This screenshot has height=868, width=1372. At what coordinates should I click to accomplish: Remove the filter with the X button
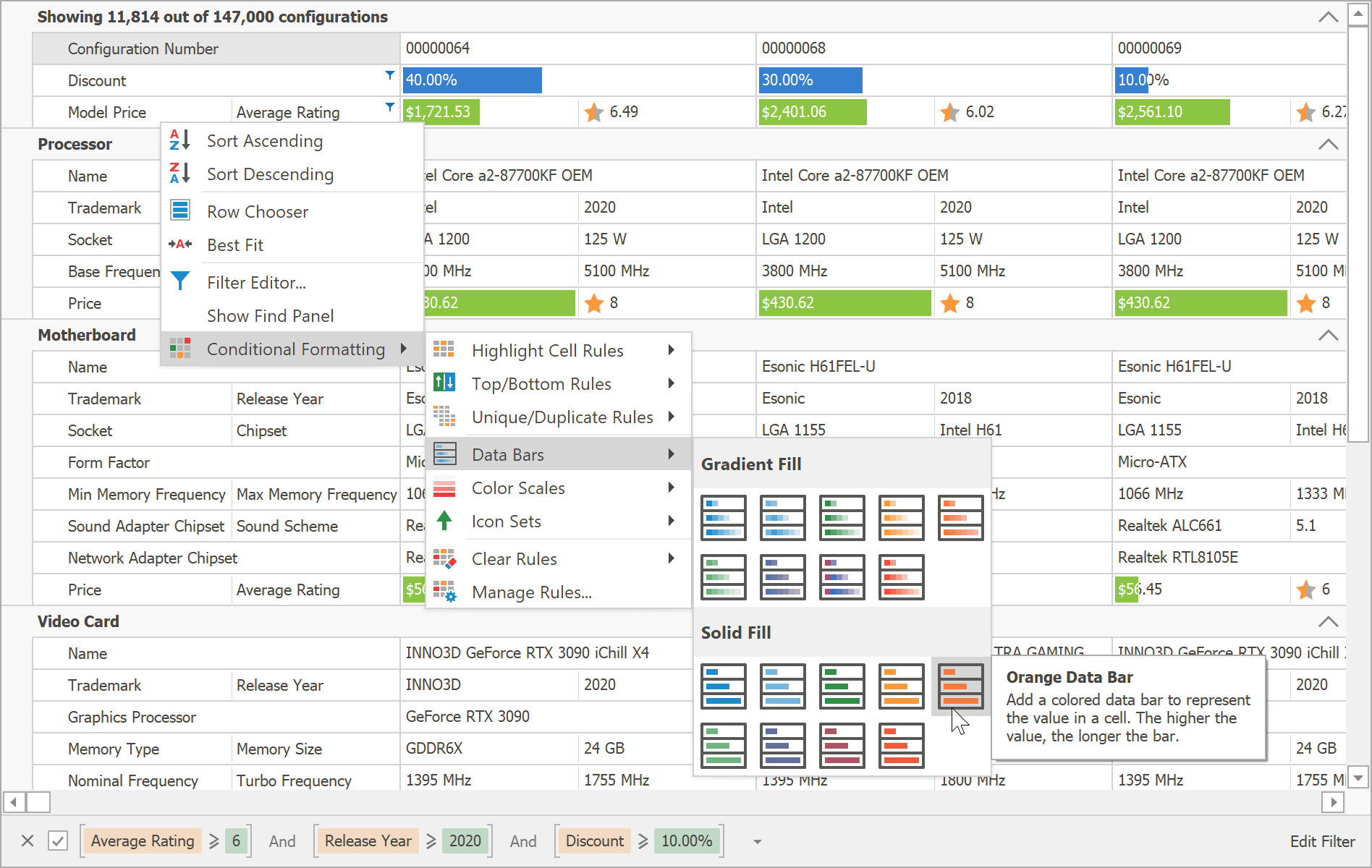(x=27, y=841)
